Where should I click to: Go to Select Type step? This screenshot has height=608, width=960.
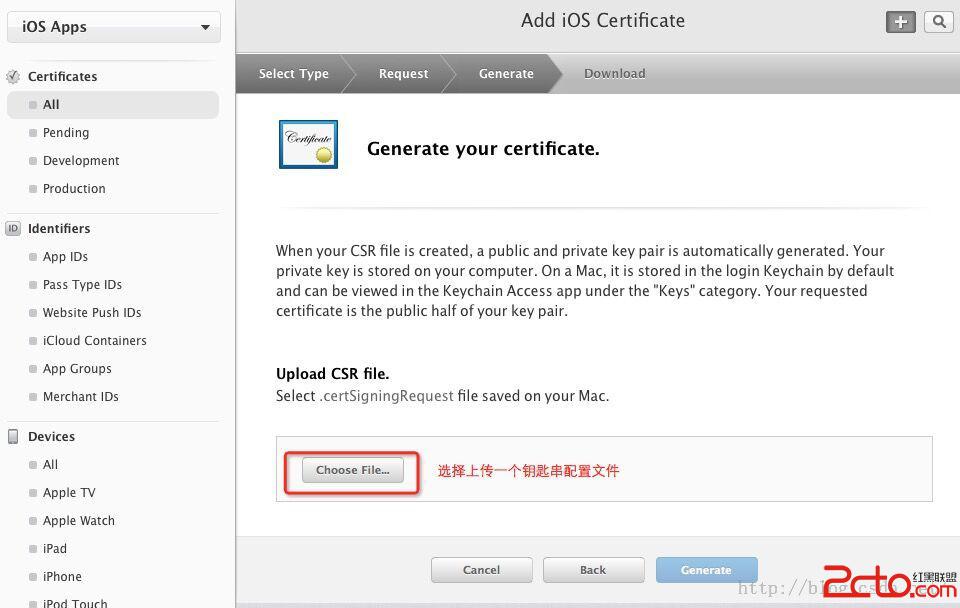click(x=294, y=73)
